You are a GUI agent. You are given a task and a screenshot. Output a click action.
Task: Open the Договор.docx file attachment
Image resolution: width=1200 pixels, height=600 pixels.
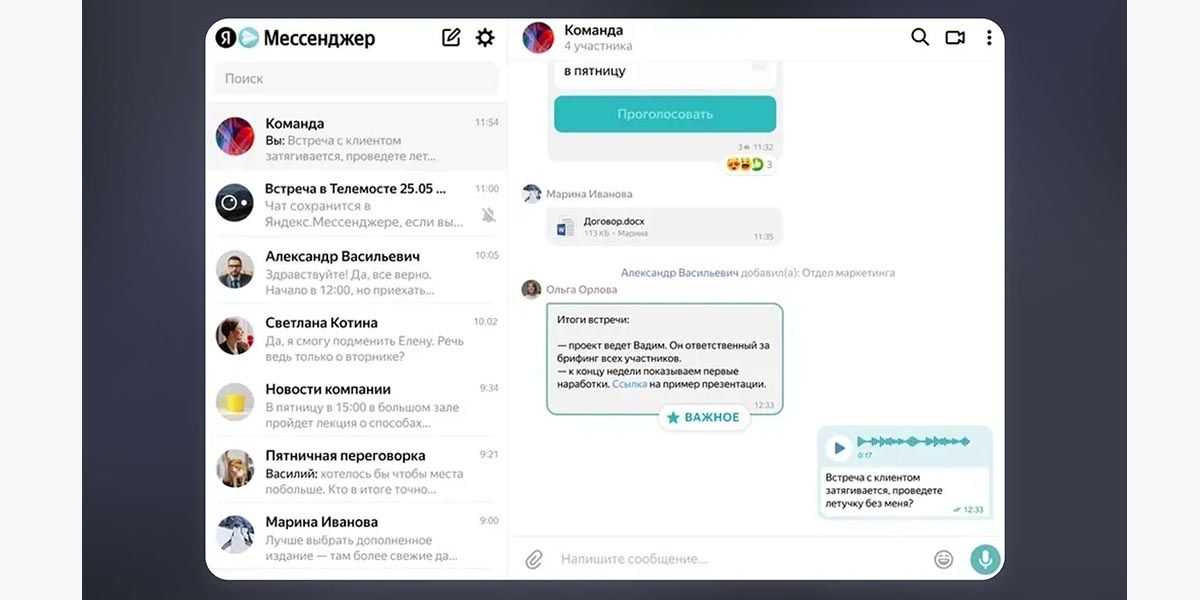click(x=664, y=227)
